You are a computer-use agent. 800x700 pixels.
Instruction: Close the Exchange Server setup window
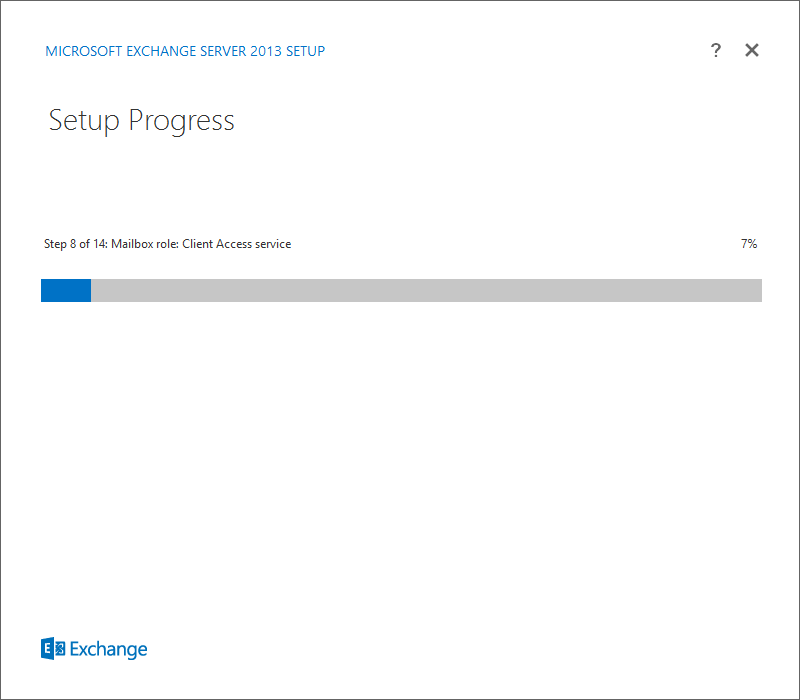click(x=752, y=50)
